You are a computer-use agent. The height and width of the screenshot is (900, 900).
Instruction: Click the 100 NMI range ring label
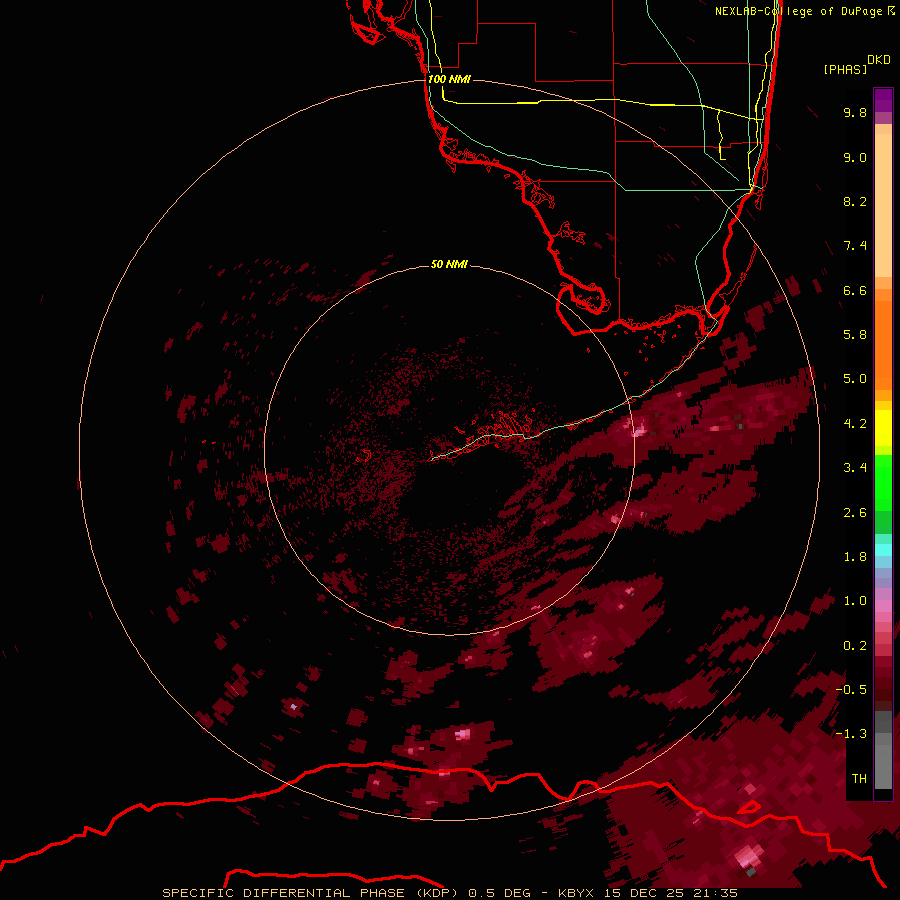[x=449, y=79]
